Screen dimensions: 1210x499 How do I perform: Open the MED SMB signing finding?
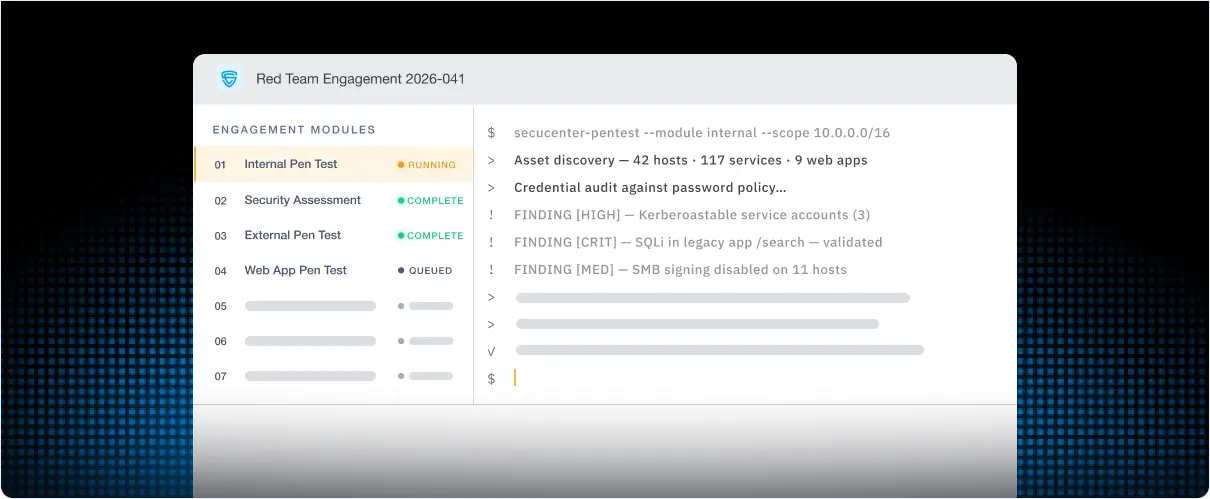(x=680, y=270)
